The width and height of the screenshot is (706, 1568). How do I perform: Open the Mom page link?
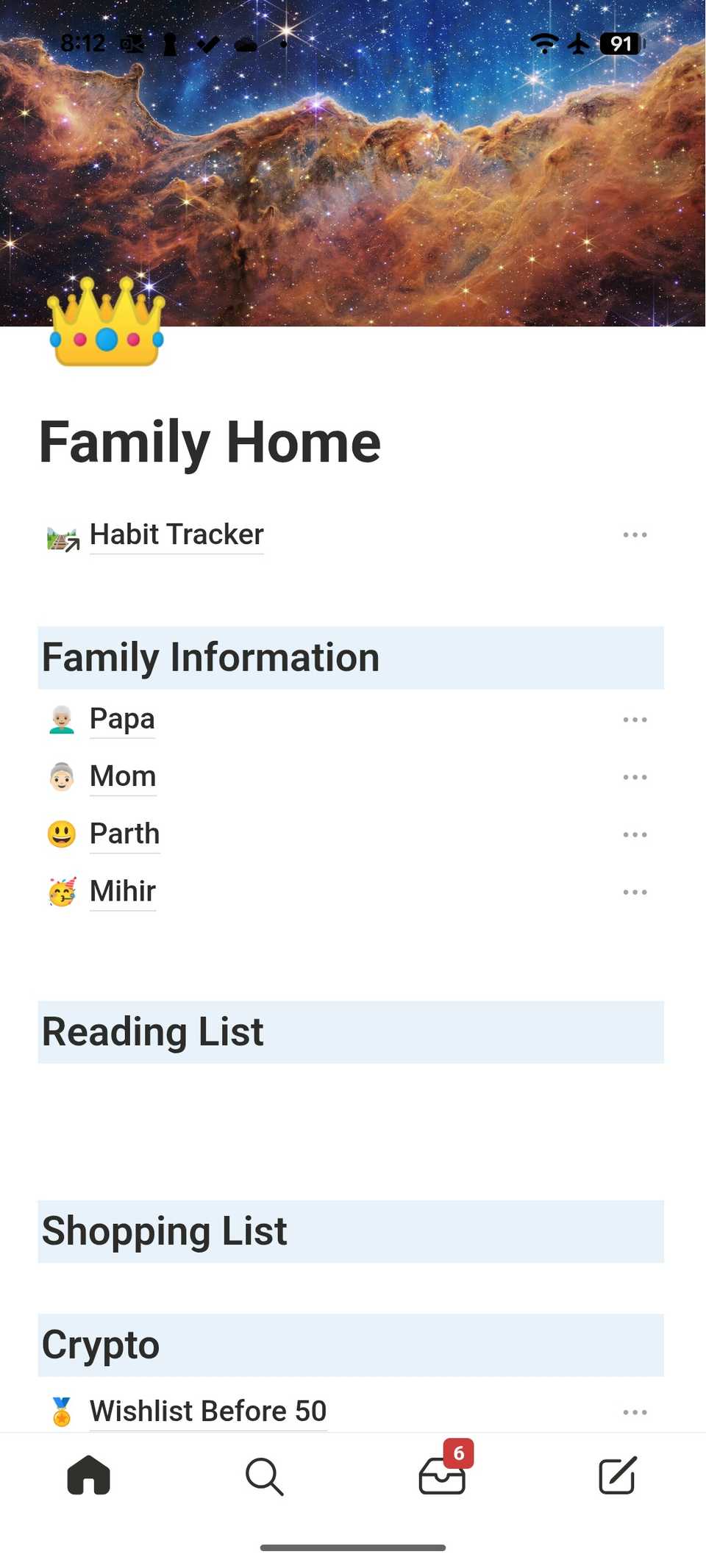point(123,776)
